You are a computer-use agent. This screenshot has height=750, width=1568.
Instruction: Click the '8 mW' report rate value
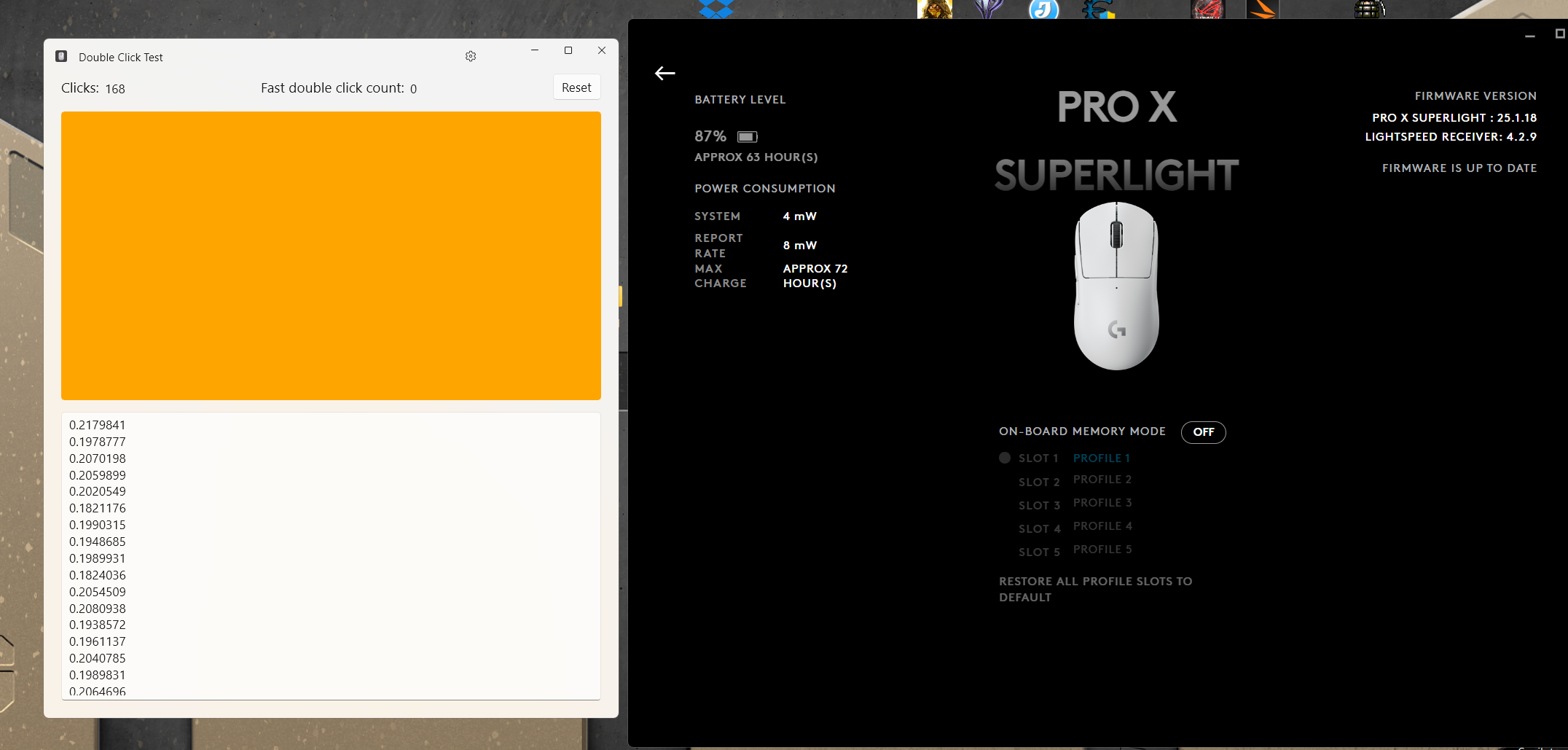pos(800,246)
